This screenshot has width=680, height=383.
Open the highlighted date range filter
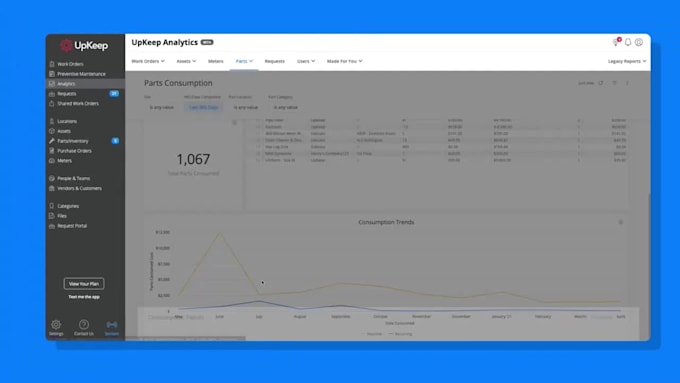point(203,107)
